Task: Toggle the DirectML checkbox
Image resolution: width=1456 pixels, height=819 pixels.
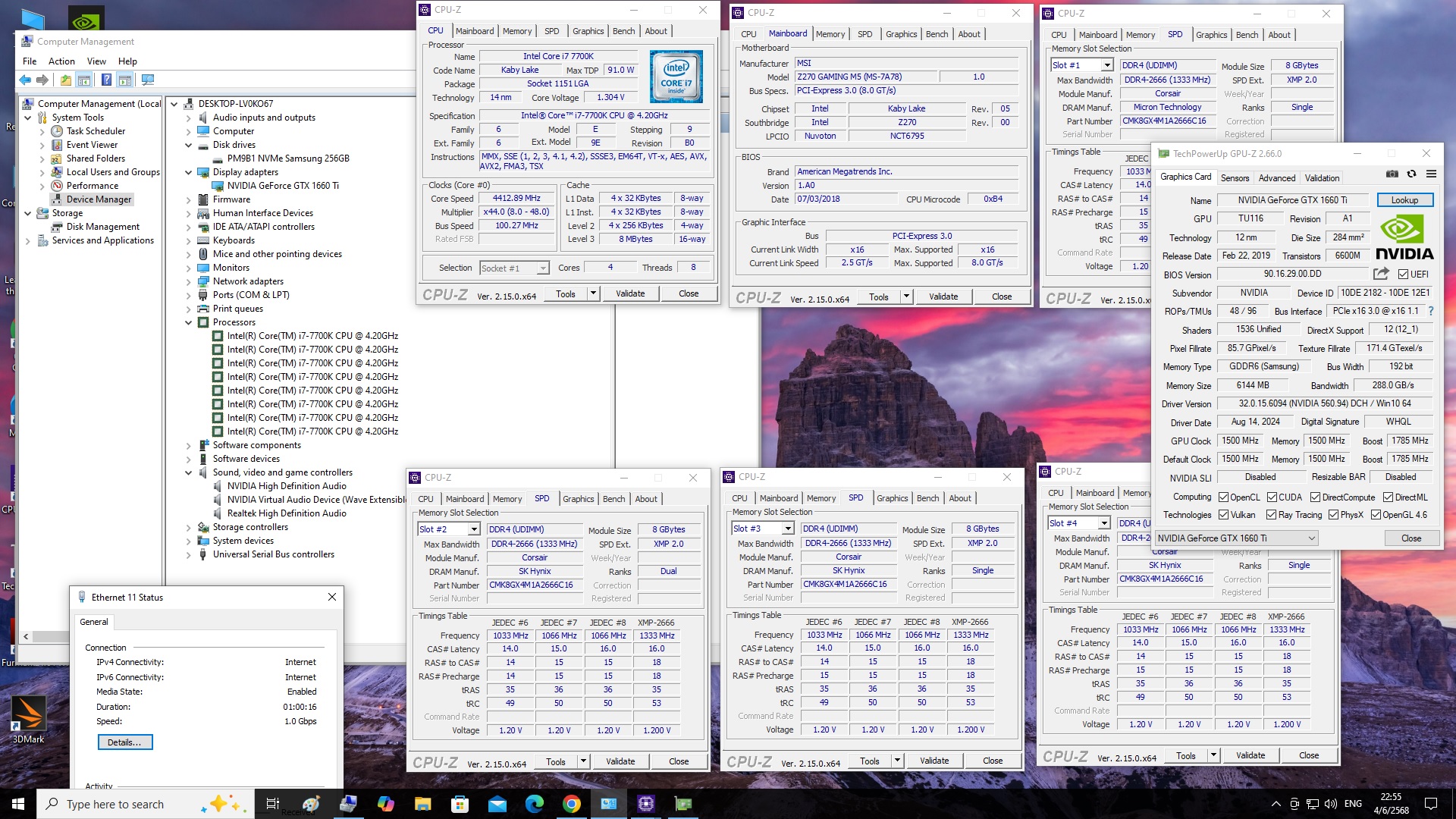Action: click(x=1388, y=497)
